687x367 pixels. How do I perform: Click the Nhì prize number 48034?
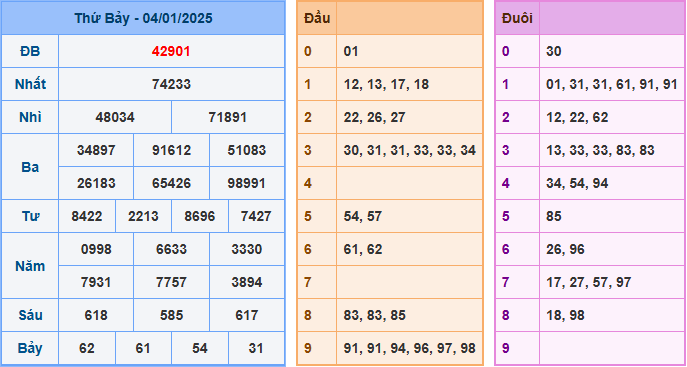click(x=115, y=117)
